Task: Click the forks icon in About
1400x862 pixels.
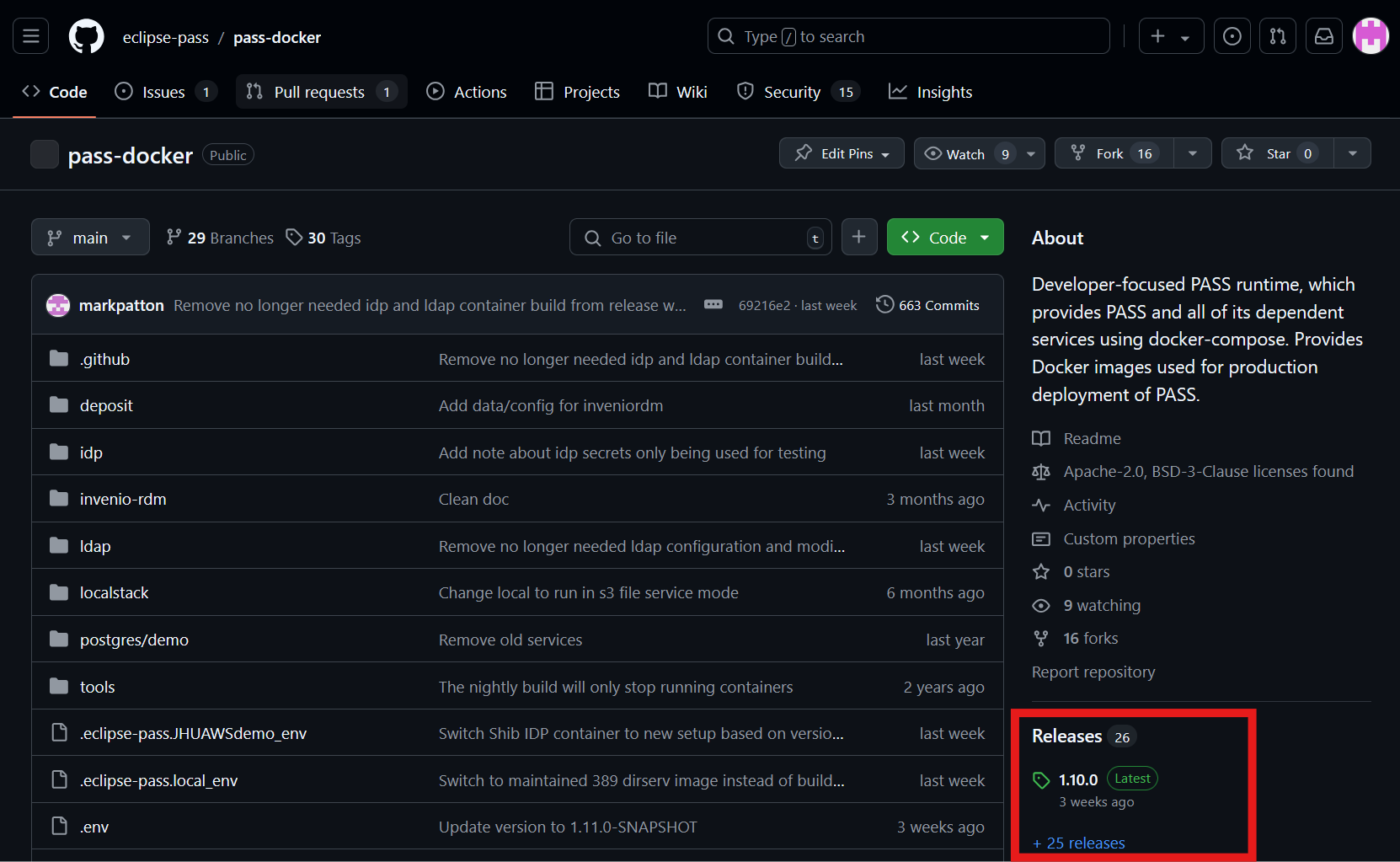Action: 1041,639
